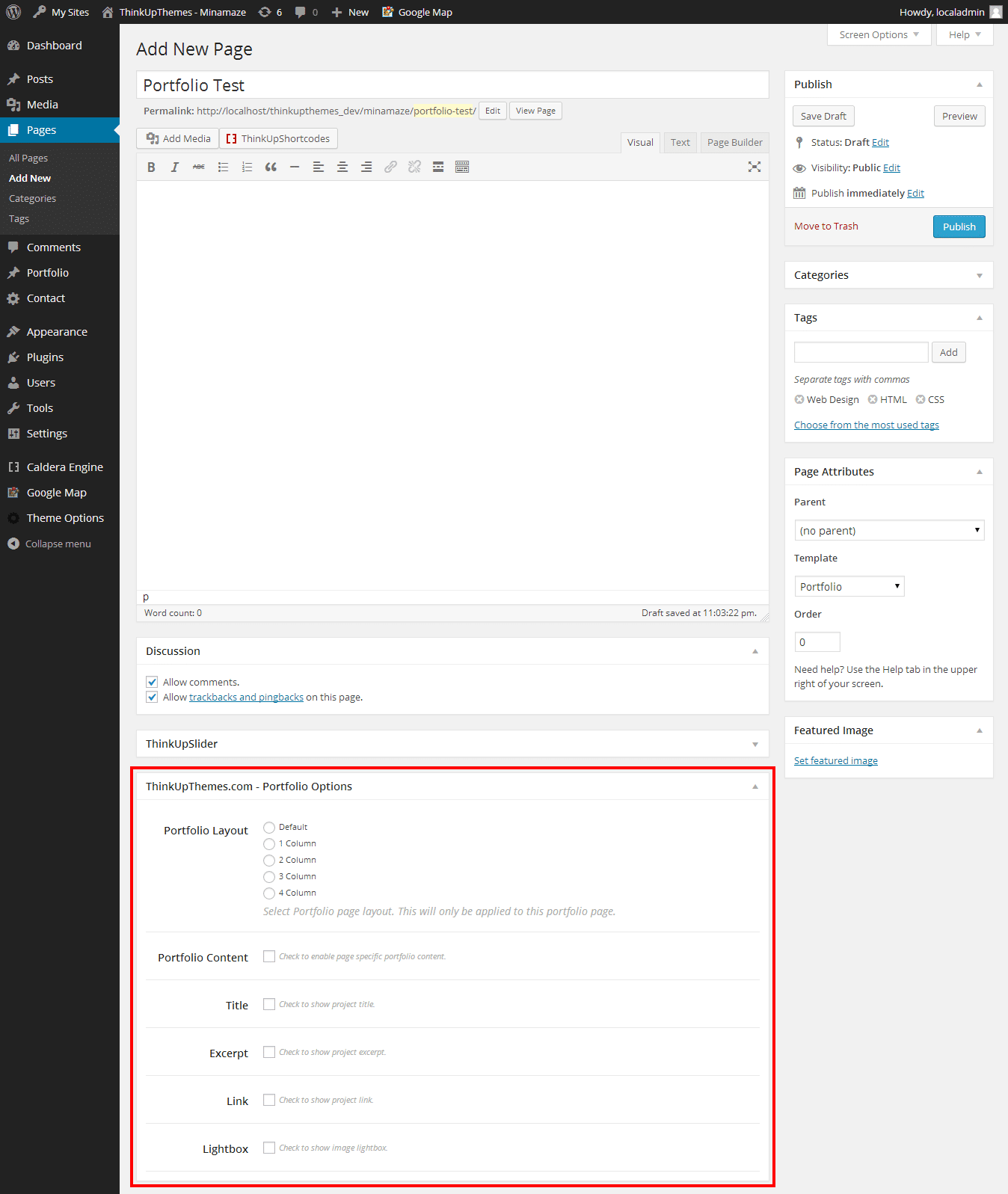Enable page specific Portfolio Content checkbox
The height and width of the screenshot is (1194, 1008).
[x=269, y=956]
